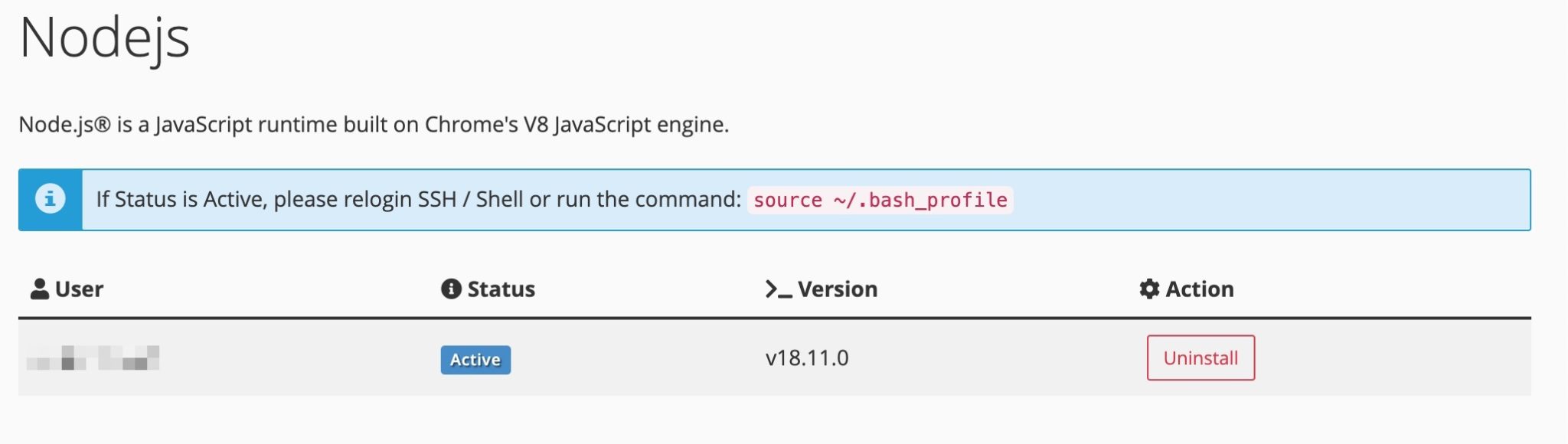Select the user icon in the User column header
Screen dimensions: 1568x444
[x=38, y=289]
